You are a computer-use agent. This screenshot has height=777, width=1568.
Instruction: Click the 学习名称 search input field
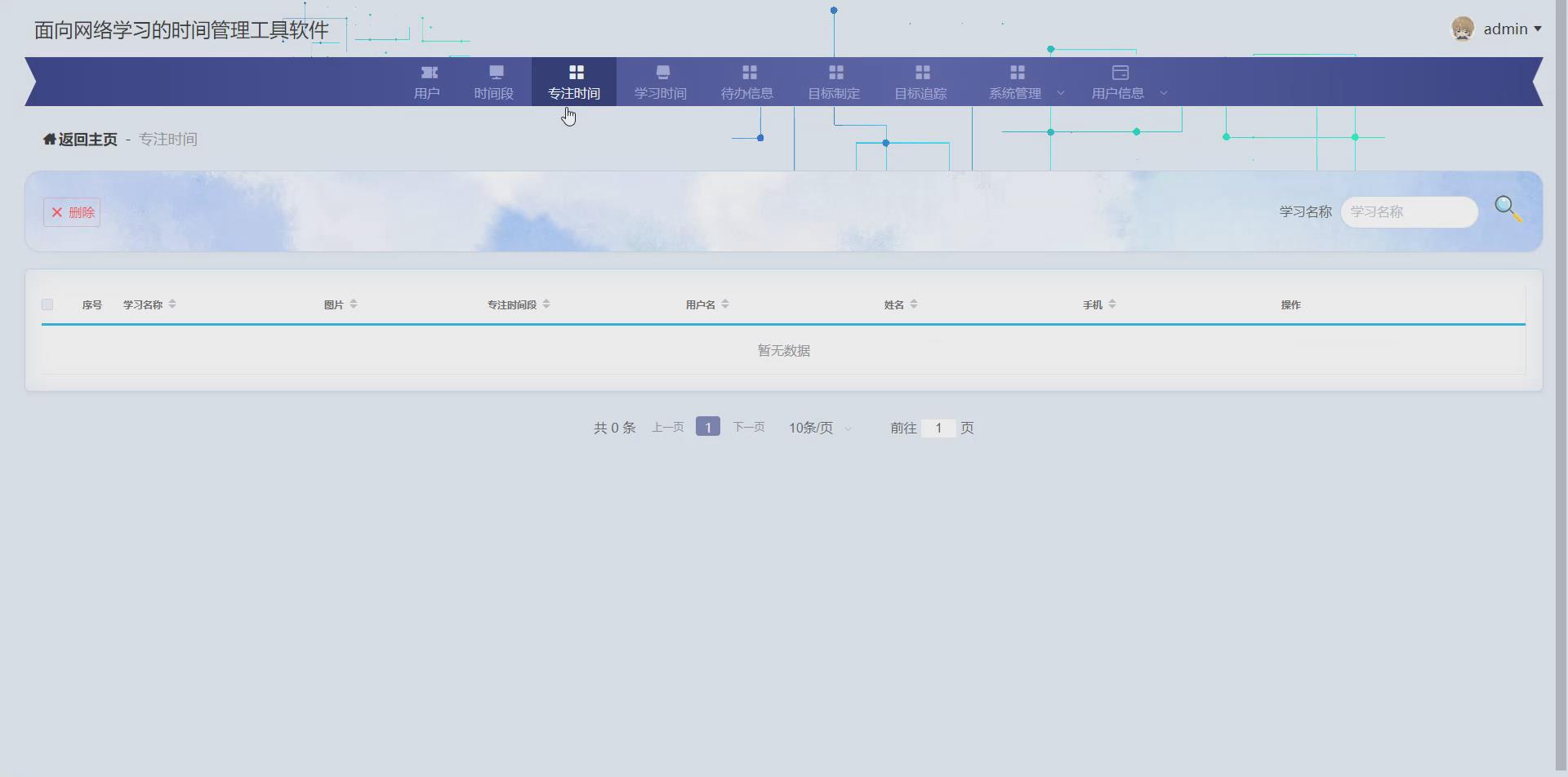(1408, 211)
